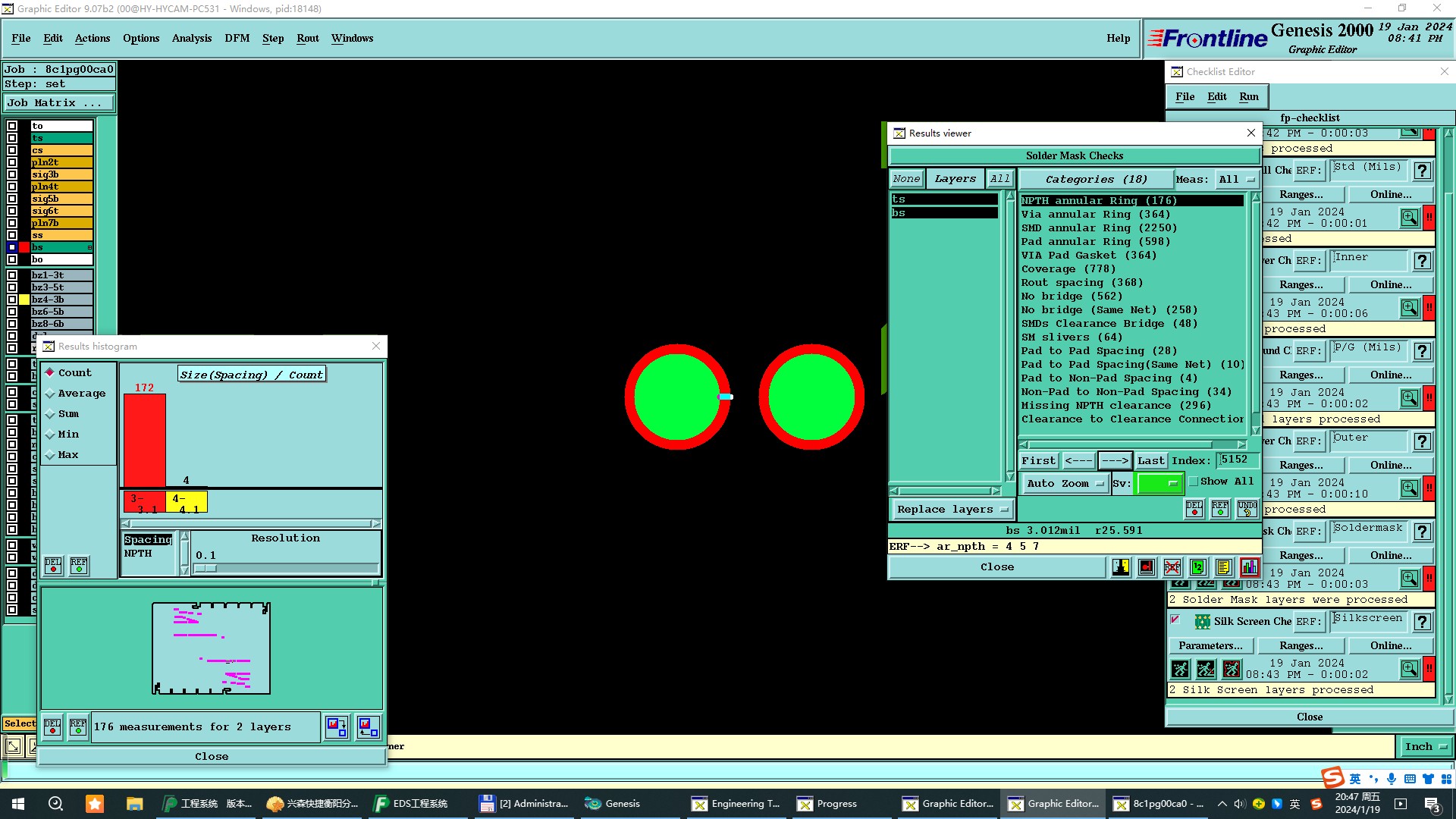
Task: Click the None layers button
Action: 906,179
